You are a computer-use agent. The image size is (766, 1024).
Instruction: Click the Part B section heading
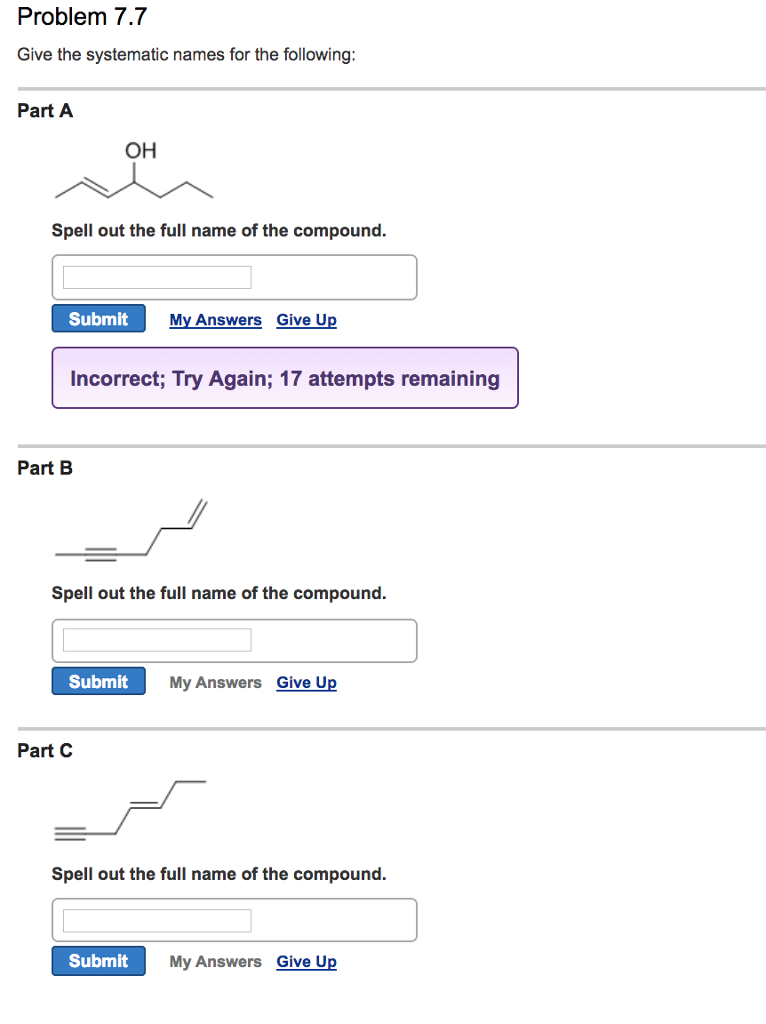coord(45,467)
